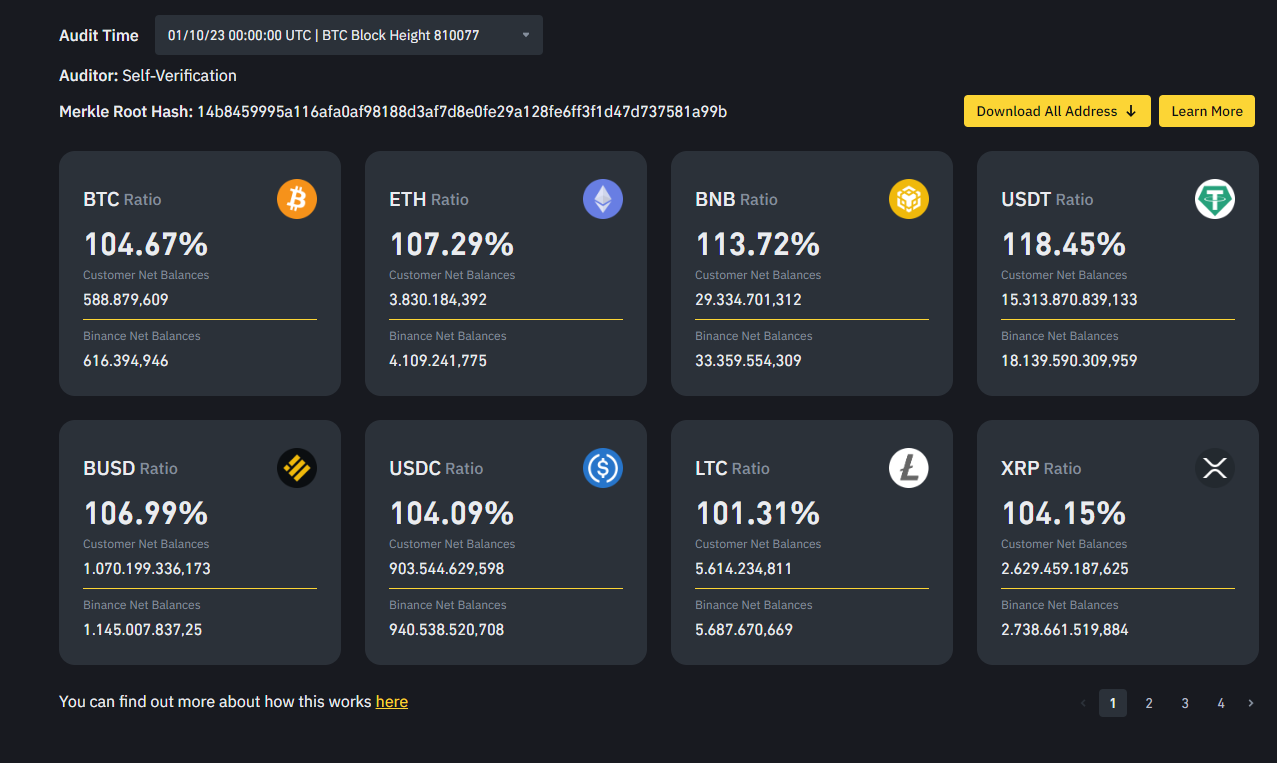Image resolution: width=1277 pixels, height=763 pixels.
Task: Go to page 2
Action: tap(1149, 703)
